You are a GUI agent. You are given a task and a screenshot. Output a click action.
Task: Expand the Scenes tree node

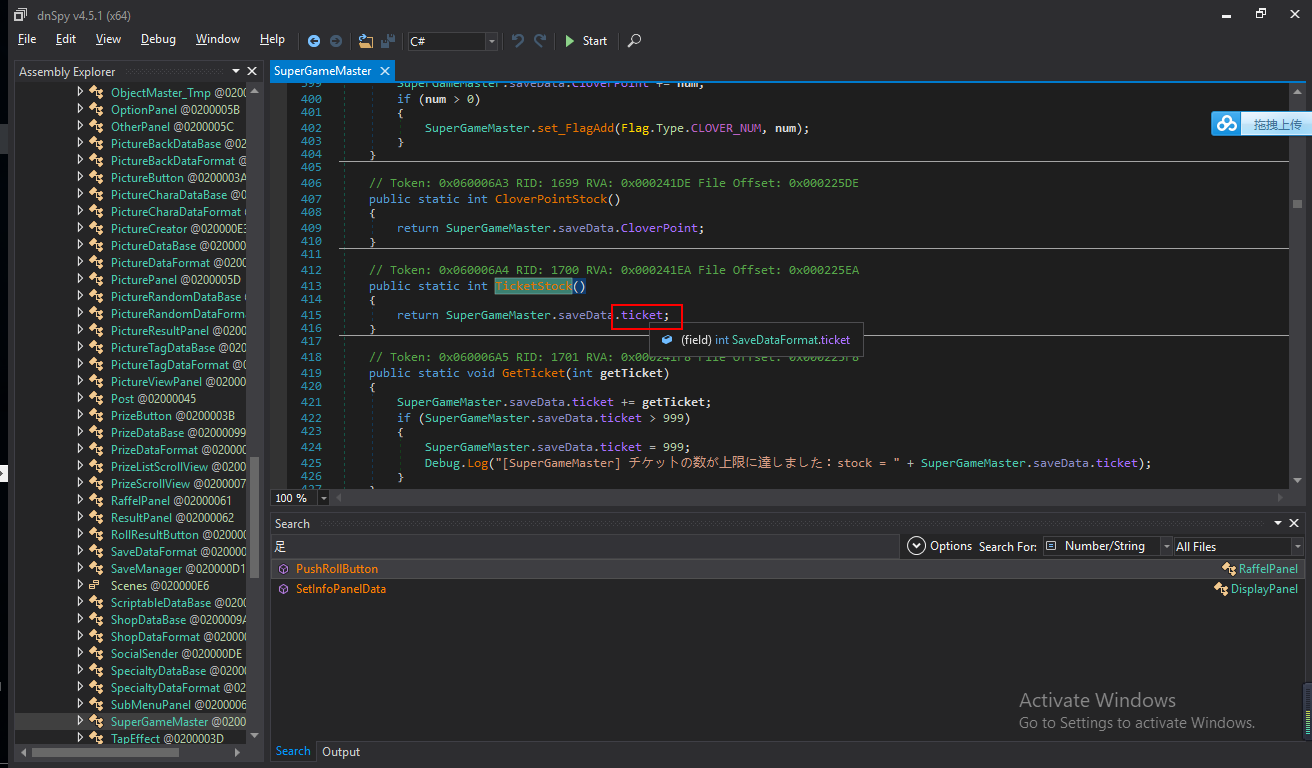(81, 585)
